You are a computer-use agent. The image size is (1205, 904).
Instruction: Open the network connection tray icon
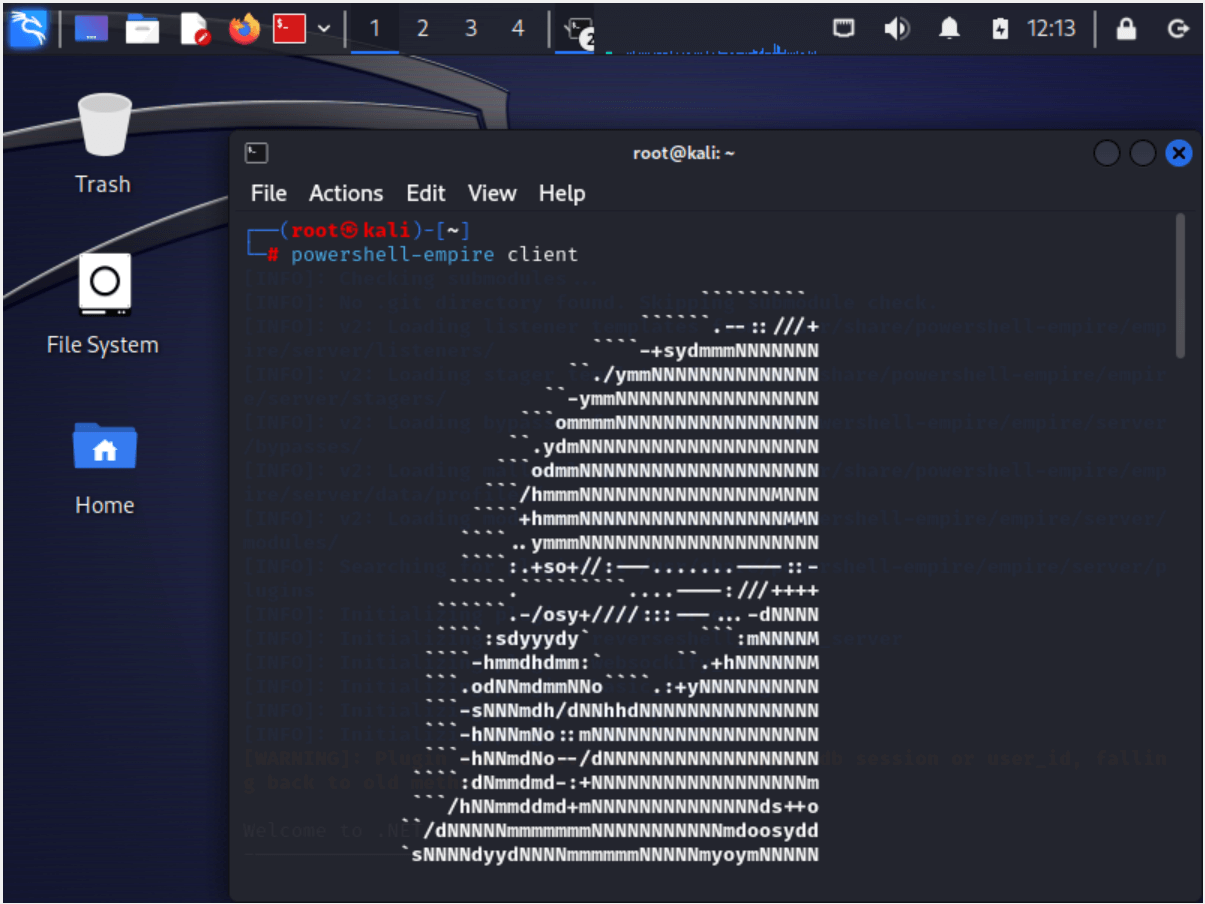click(843, 29)
